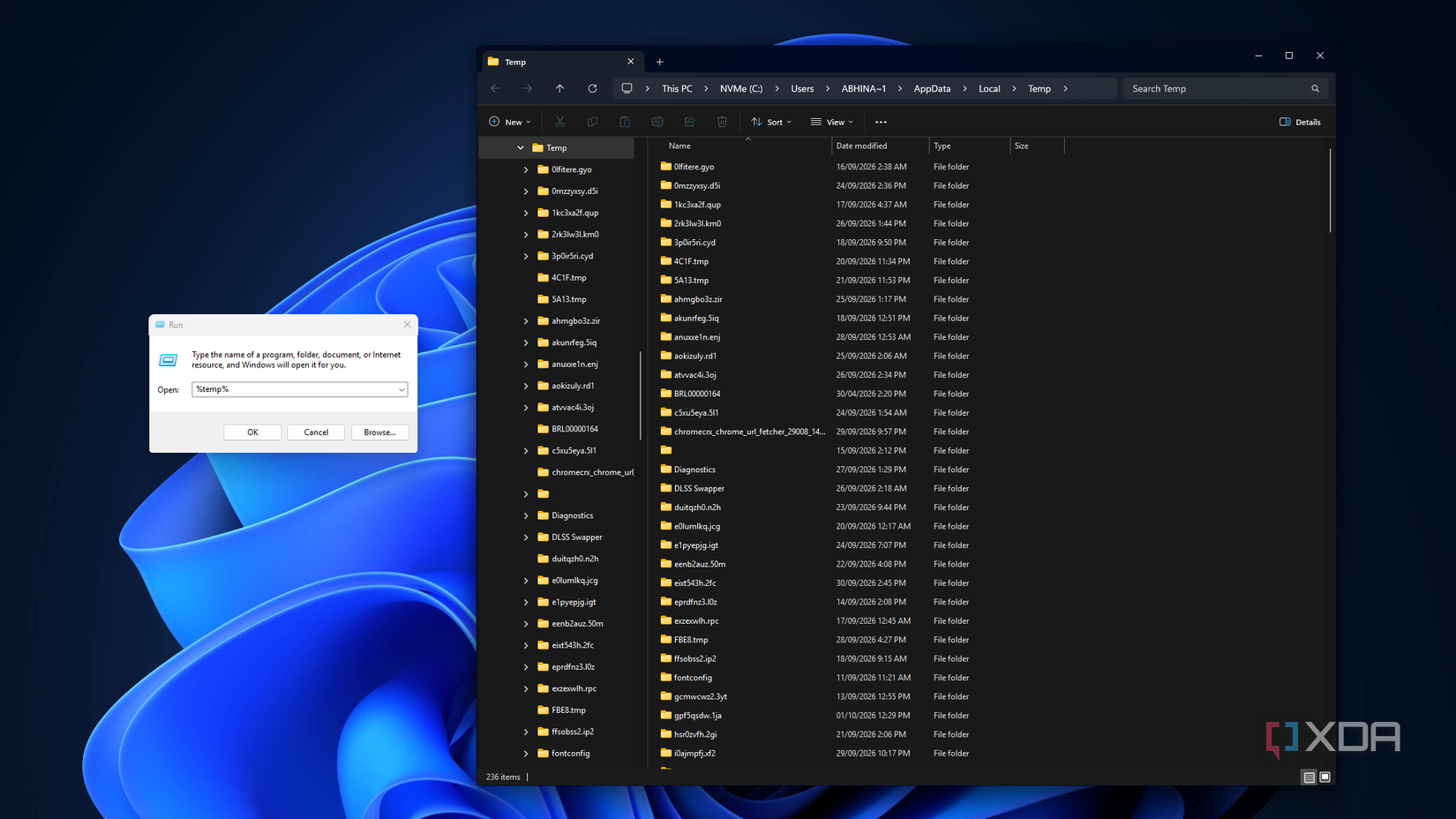Image resolution: width=1456 pixels, height=819 pixels.
Task: Open the View dropdown menu
Action: 832,122
